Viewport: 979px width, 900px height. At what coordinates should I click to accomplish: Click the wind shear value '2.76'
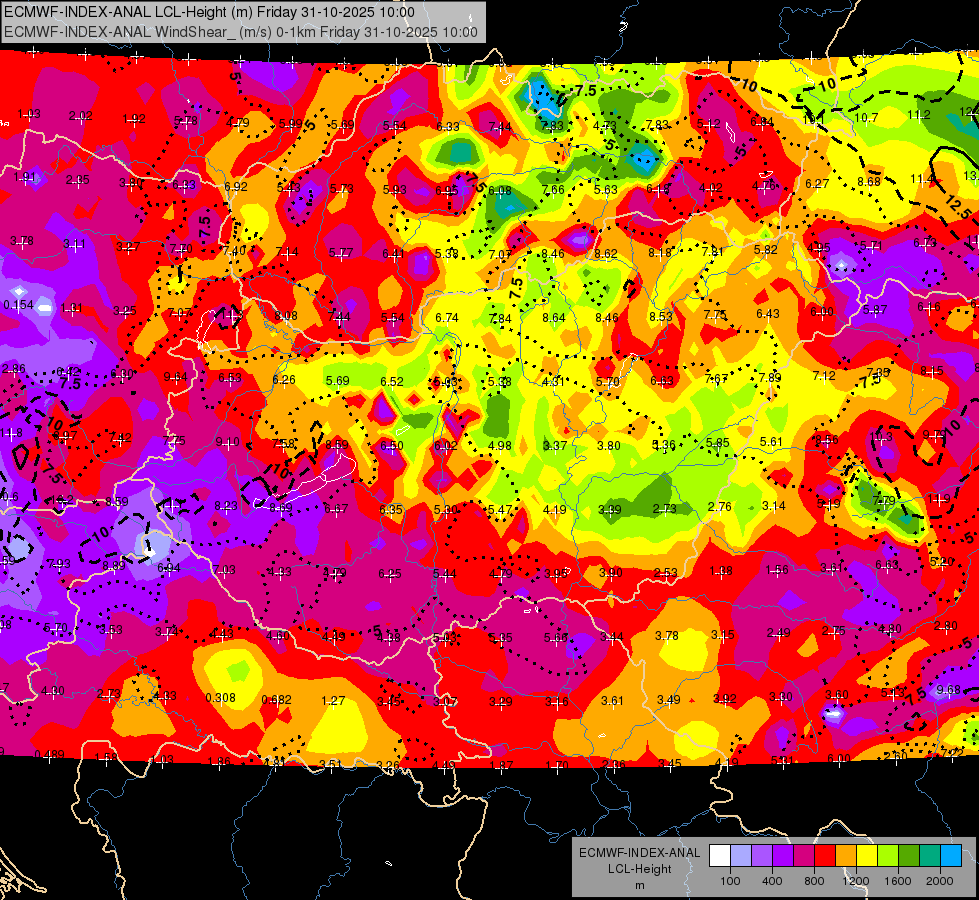click(720, 507)
